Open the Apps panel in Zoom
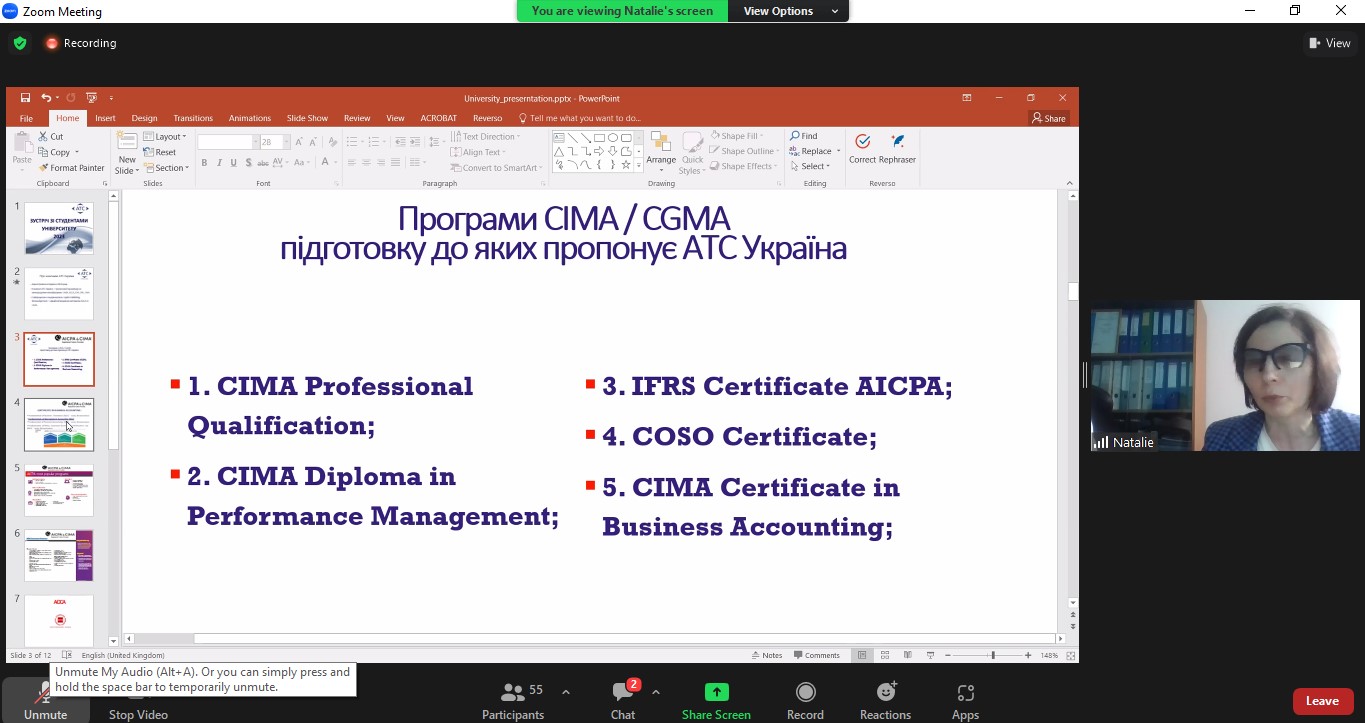Viewport: 1365px width, 723px height. click(x=965, y=700)
